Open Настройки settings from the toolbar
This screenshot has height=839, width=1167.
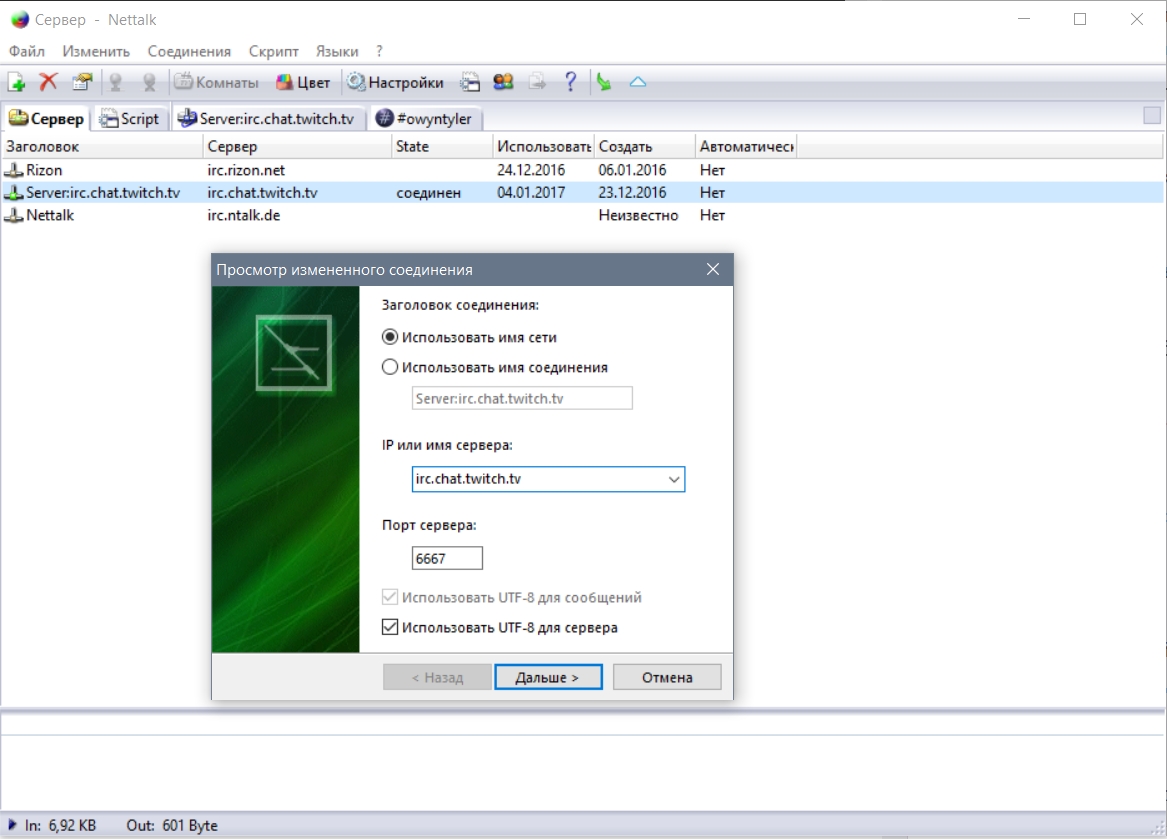coord(395,82)
